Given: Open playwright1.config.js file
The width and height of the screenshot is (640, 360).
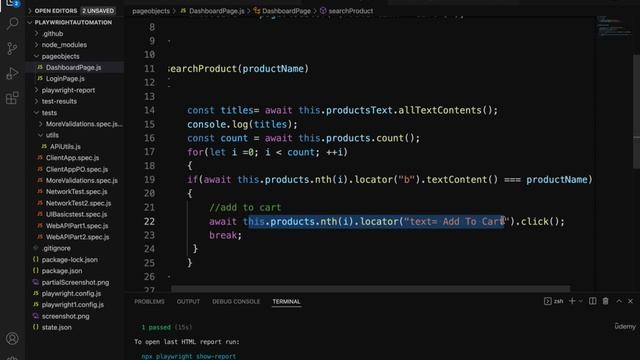Looking at the screenshot, I should tap(73, 304).
